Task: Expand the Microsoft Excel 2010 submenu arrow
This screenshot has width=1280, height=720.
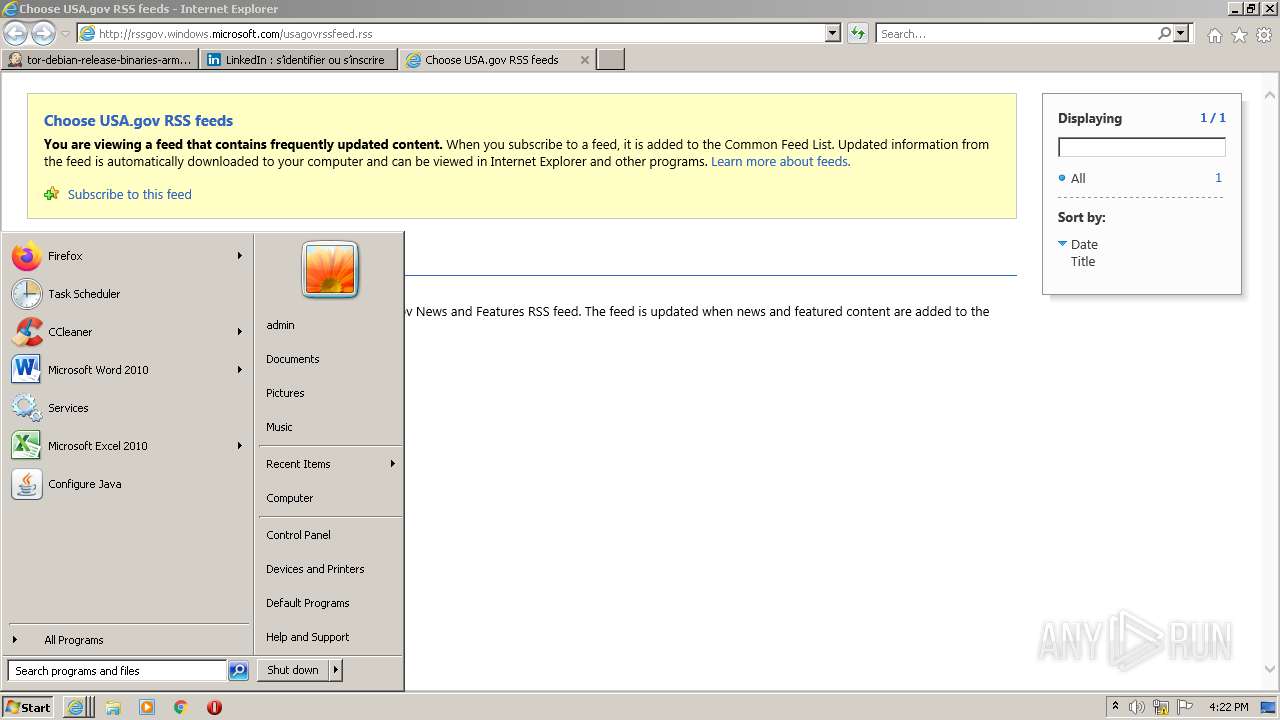Action: click(240, 446)
